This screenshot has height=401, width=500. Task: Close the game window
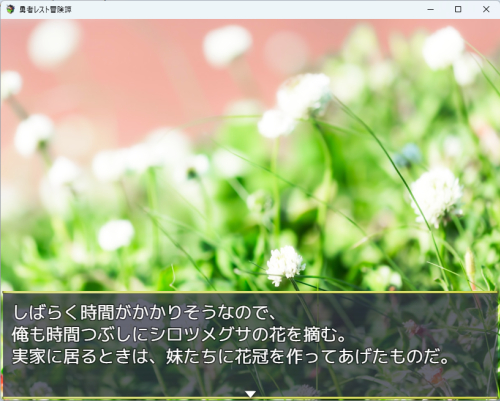point(486,9)
